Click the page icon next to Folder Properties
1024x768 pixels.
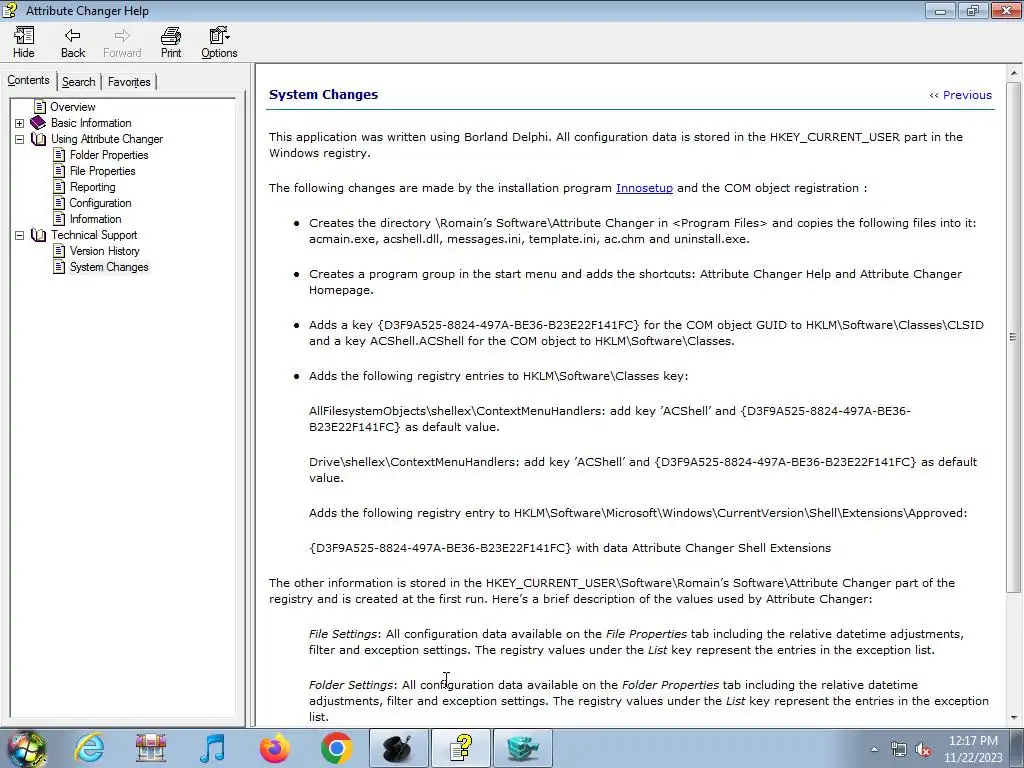pyautogui.click(x=59, y=155)
